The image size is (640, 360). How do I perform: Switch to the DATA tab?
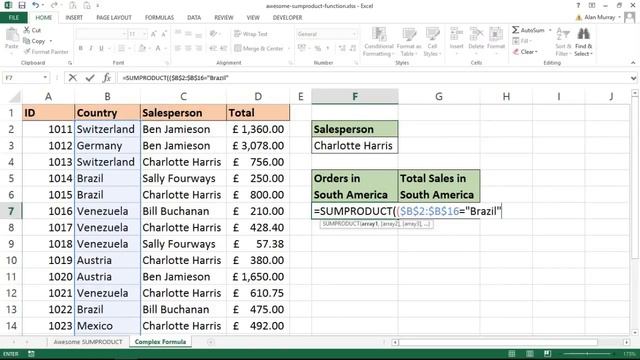[194, 18]
